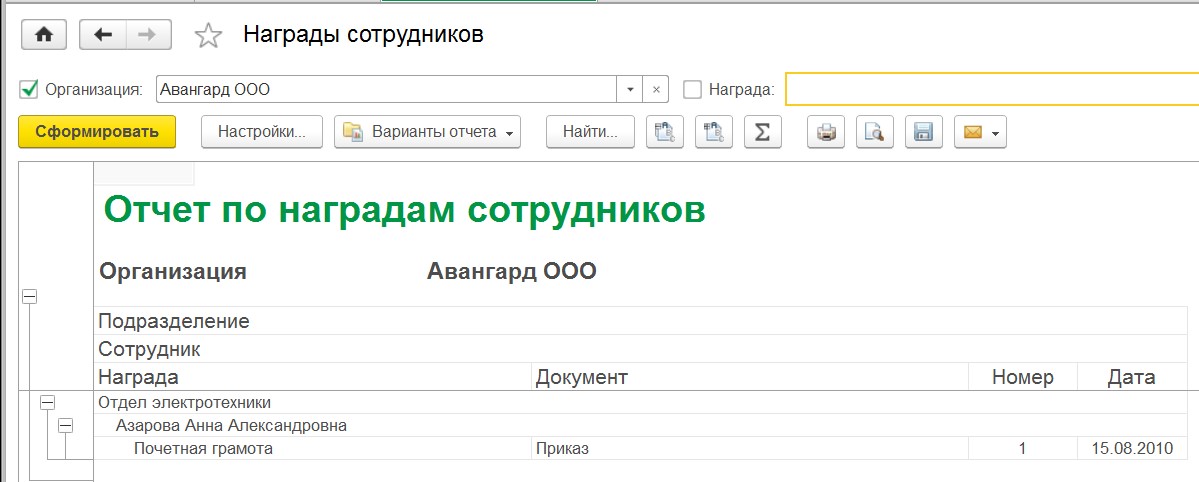Select the Почетная грамота cell
This screenshot has width=1199, height=482.
click(313, 448)
